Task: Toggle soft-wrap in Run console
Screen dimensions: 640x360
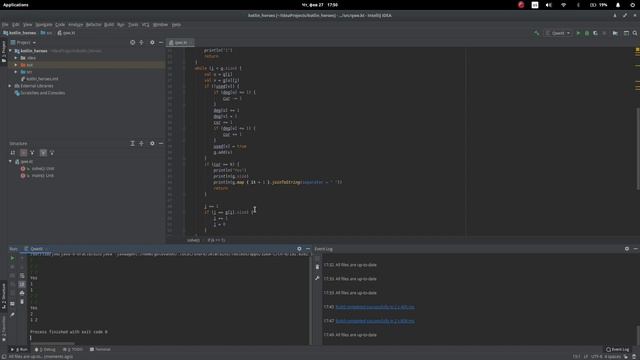Action: (x=22, y=276)
